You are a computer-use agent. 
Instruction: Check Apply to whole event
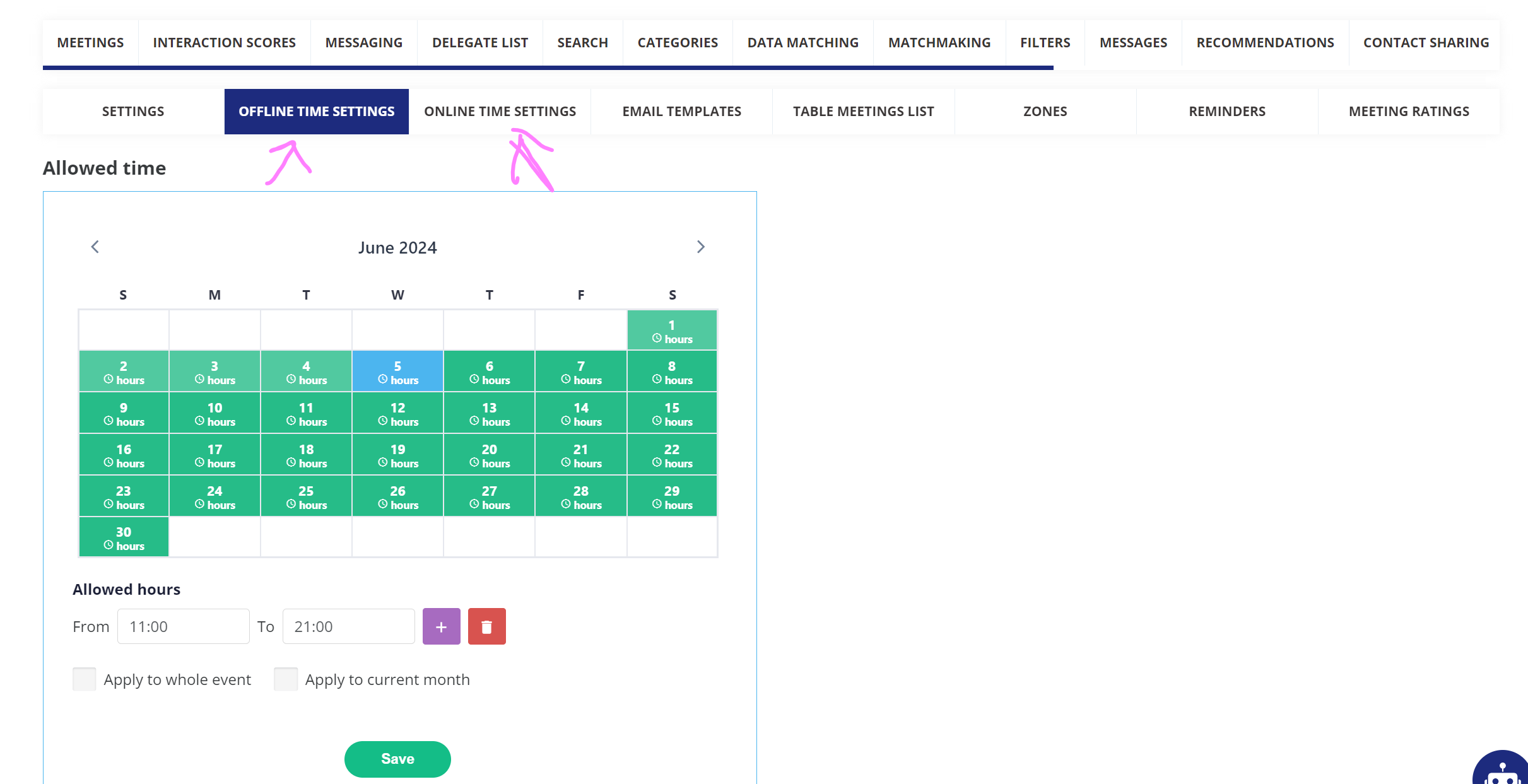[x=85, y=679]
